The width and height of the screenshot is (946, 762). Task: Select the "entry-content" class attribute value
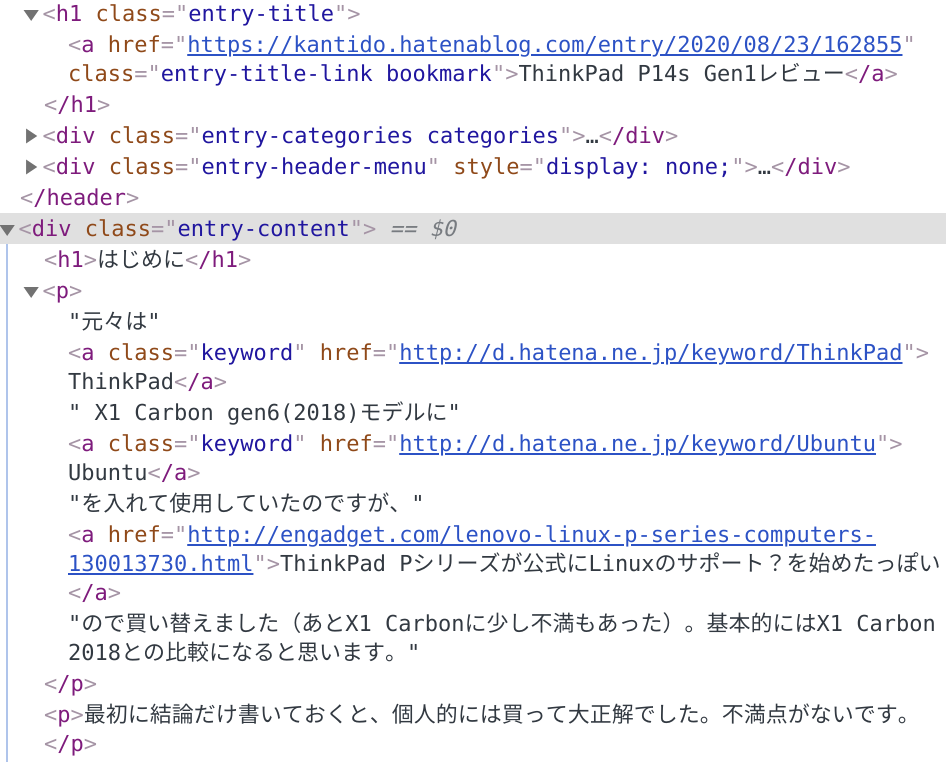pos(263,229)
